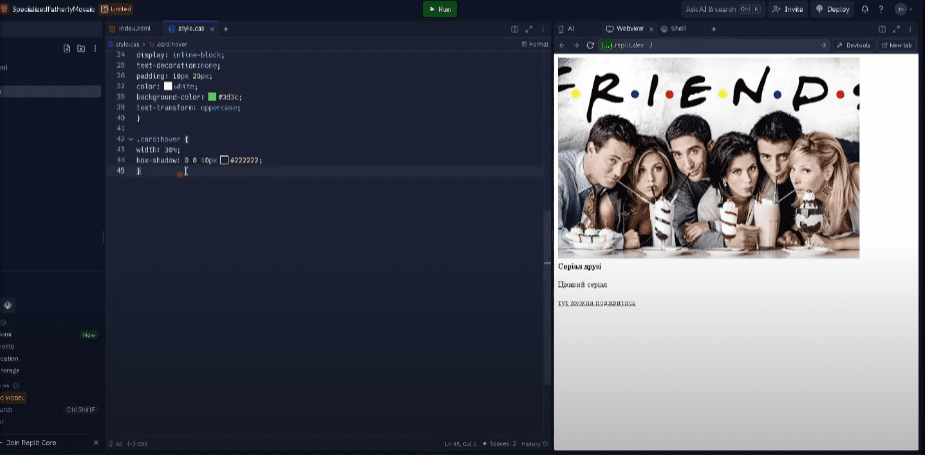
Task: Open the editor pane options menu
Action: coord(542,29)
